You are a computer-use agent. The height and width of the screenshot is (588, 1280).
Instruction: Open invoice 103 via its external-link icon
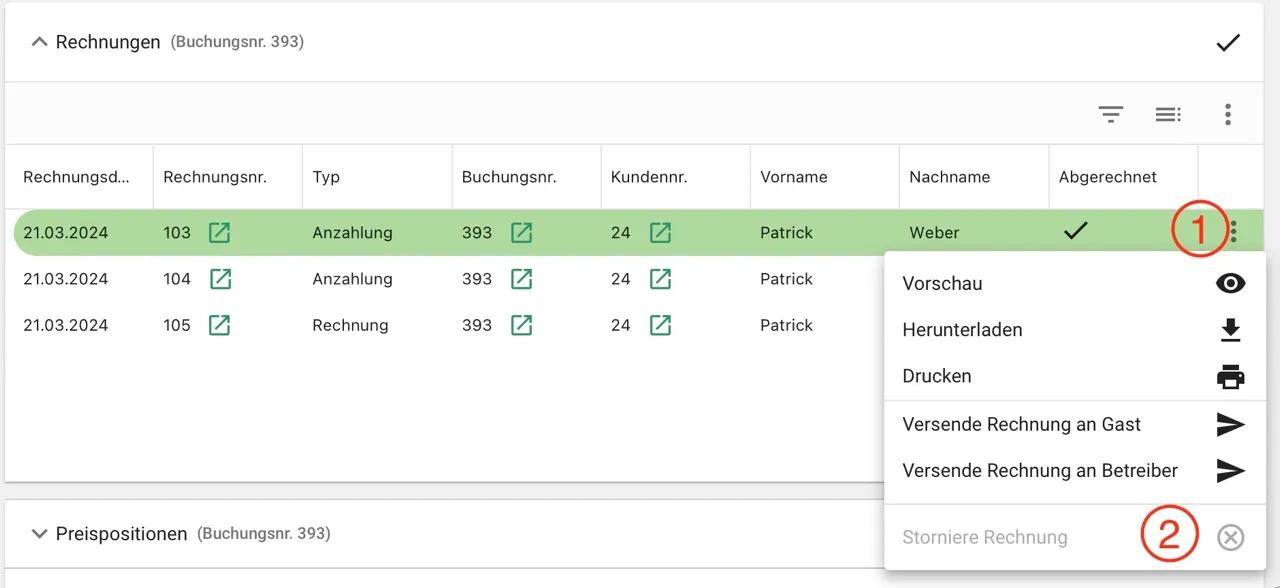[x=219, y=233]
